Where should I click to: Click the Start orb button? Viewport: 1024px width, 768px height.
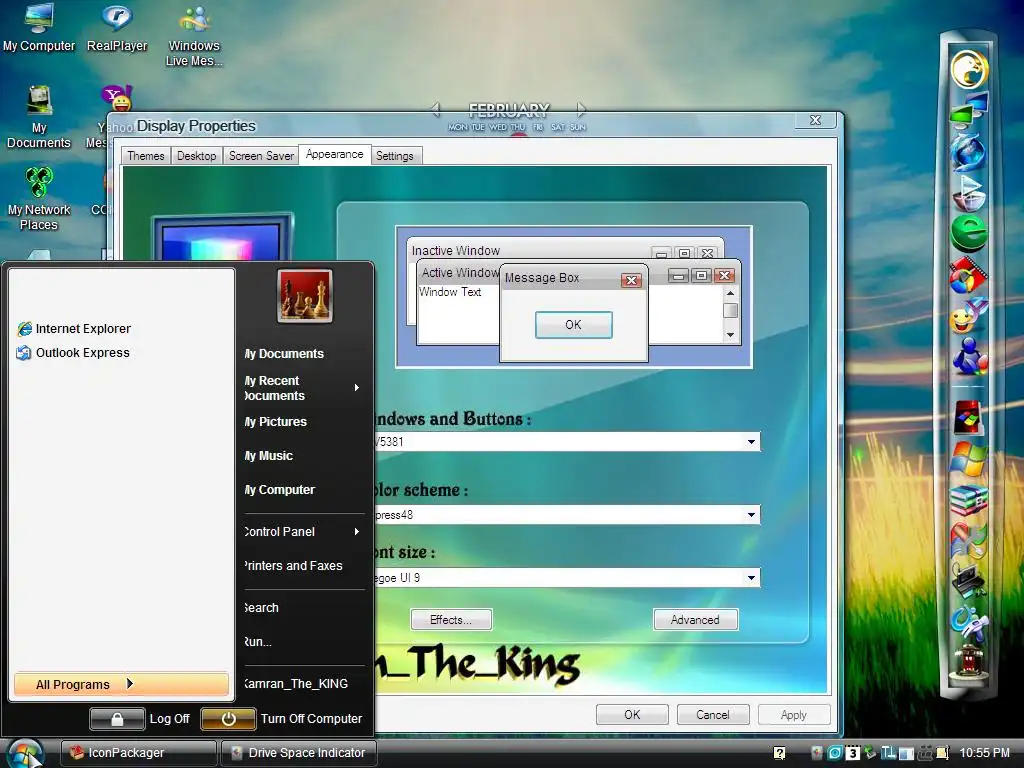[x=26, y=753]
